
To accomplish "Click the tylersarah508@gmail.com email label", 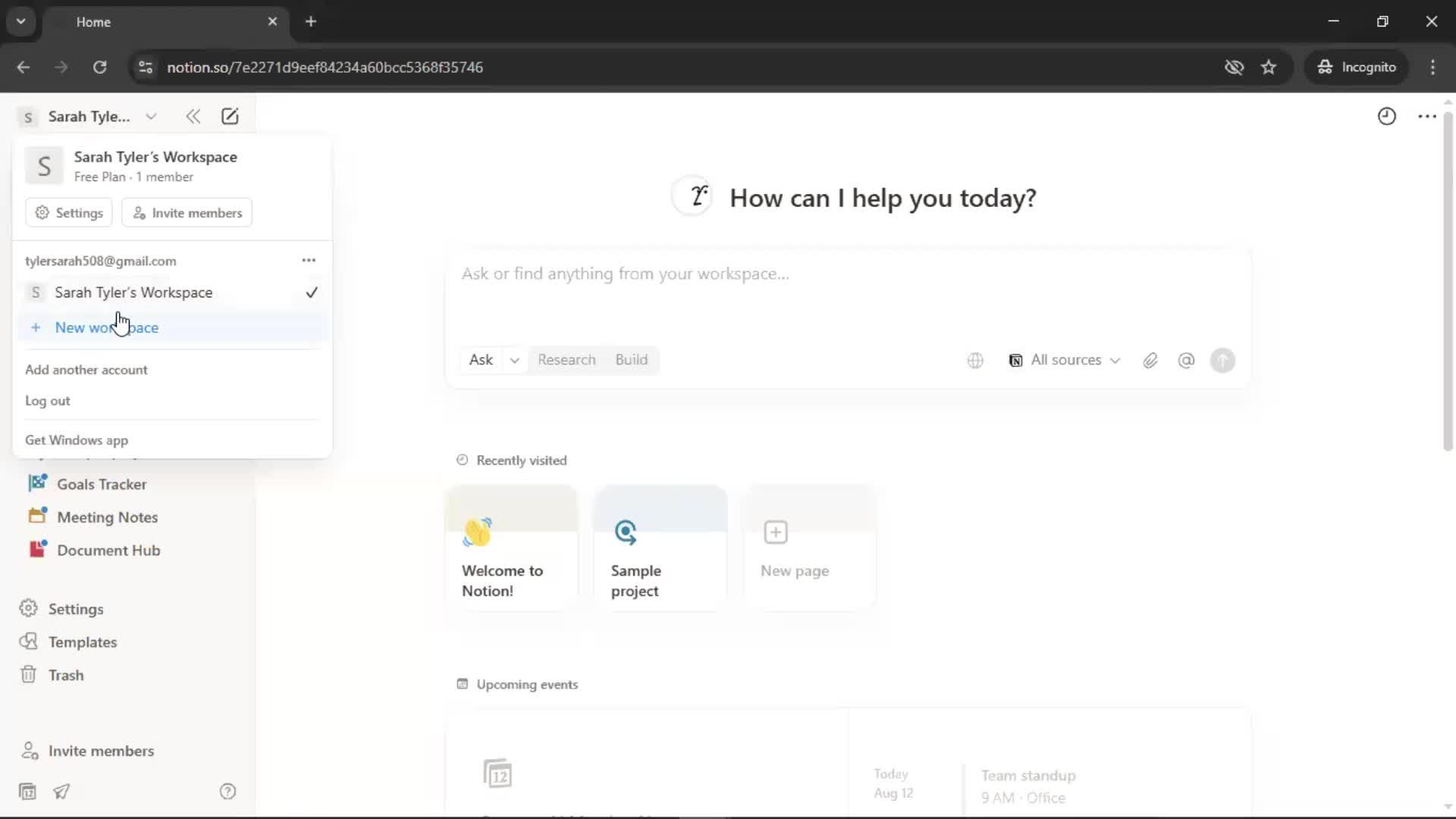I will click(101, 261).
